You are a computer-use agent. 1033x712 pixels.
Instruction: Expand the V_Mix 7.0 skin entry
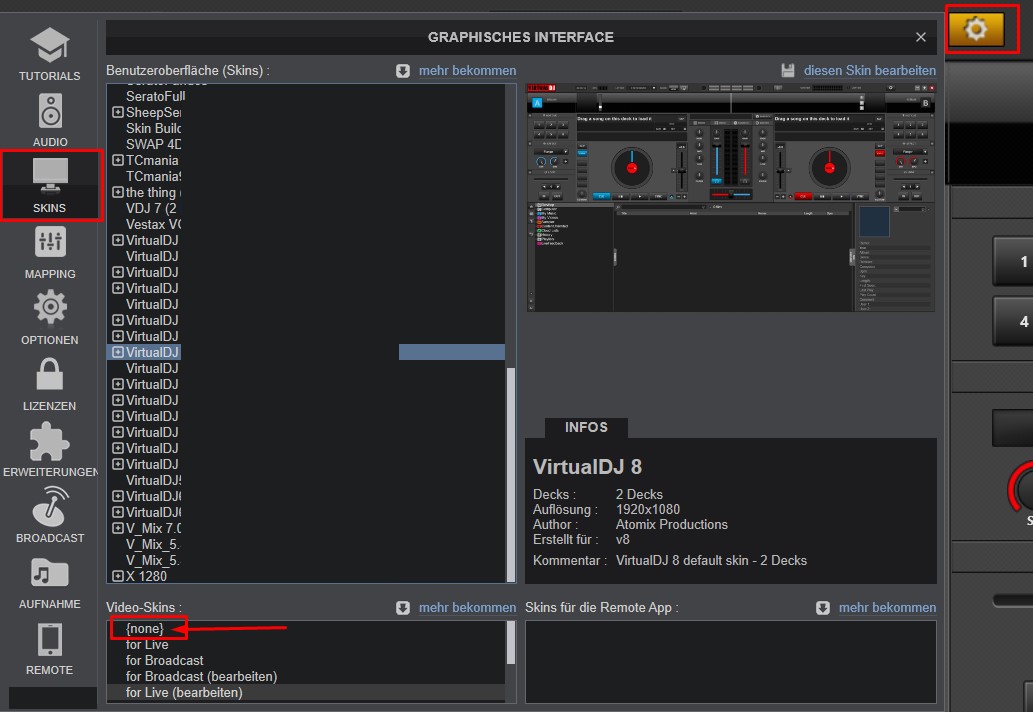tap(118, 528)
